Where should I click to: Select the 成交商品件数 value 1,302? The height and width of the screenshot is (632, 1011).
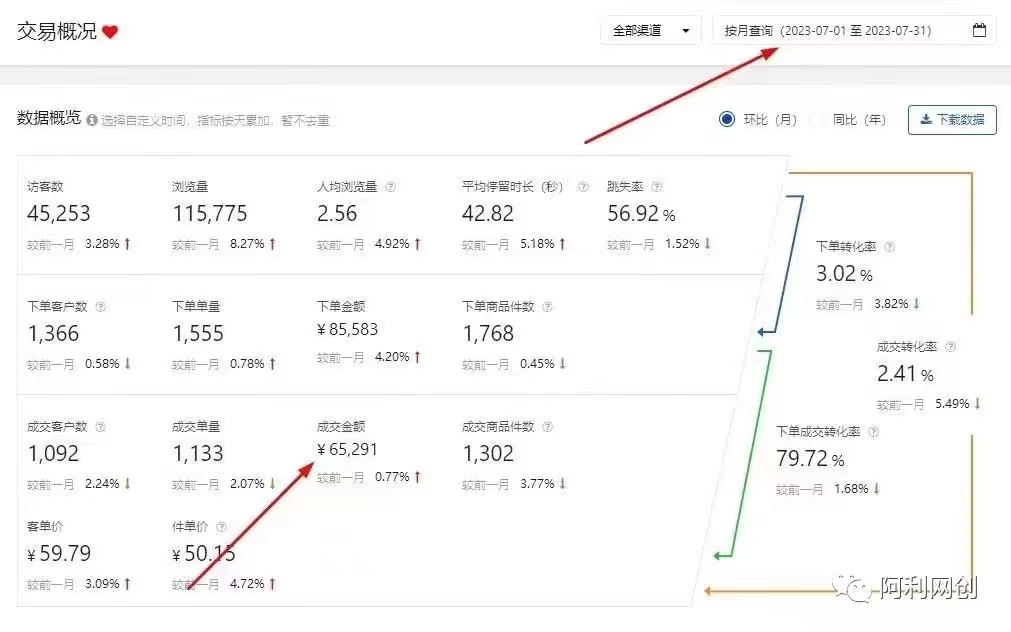coord(488,453)
